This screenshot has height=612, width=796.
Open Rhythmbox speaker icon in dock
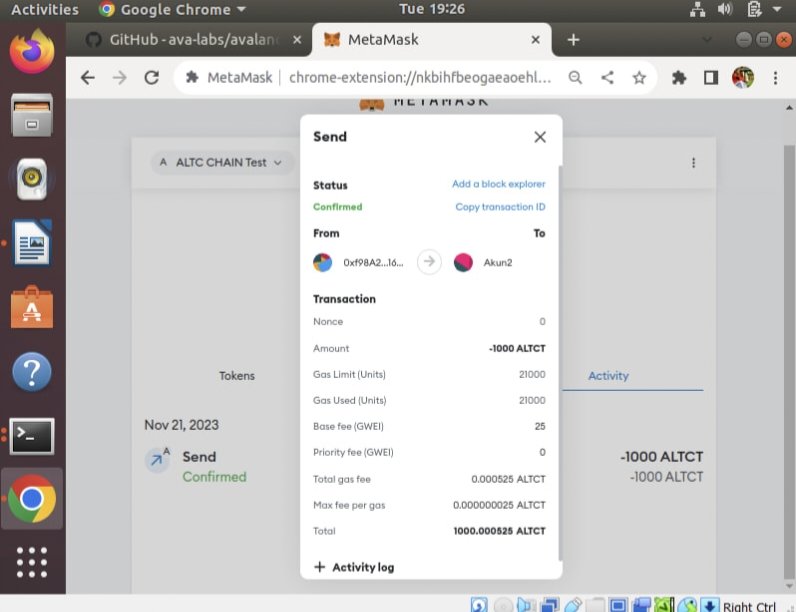coord(32,179)
